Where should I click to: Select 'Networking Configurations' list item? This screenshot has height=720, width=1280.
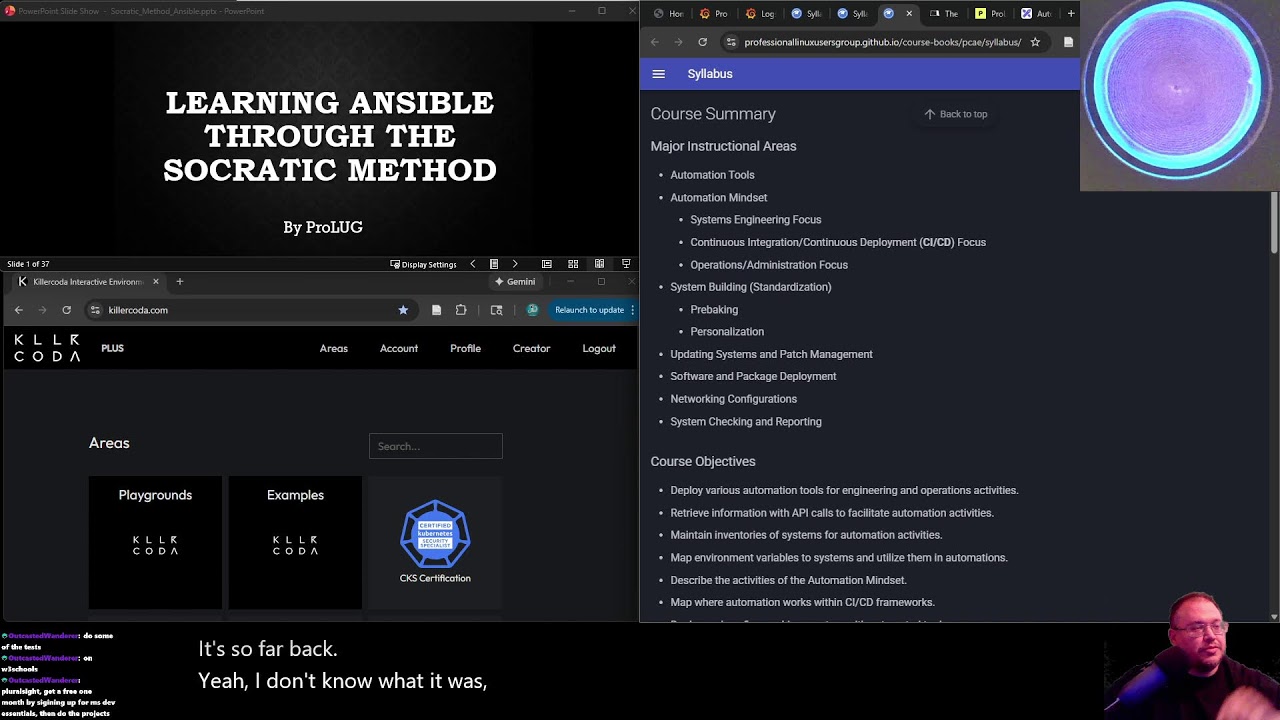(734, 399)
